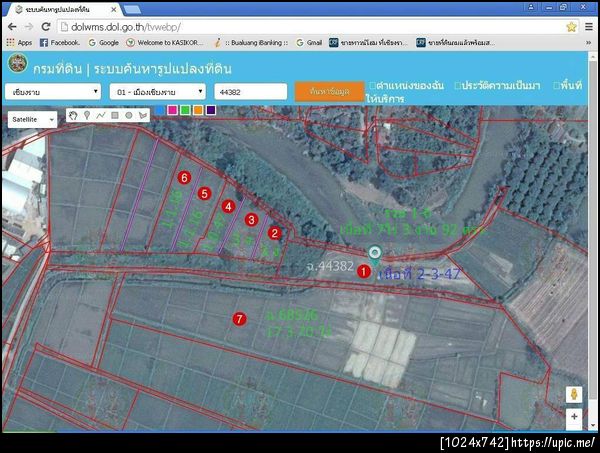The width and height of the screenshot is (600, 453).
Task: Open the Satellite map type dropdown
Action: click(x=33, y=120)
